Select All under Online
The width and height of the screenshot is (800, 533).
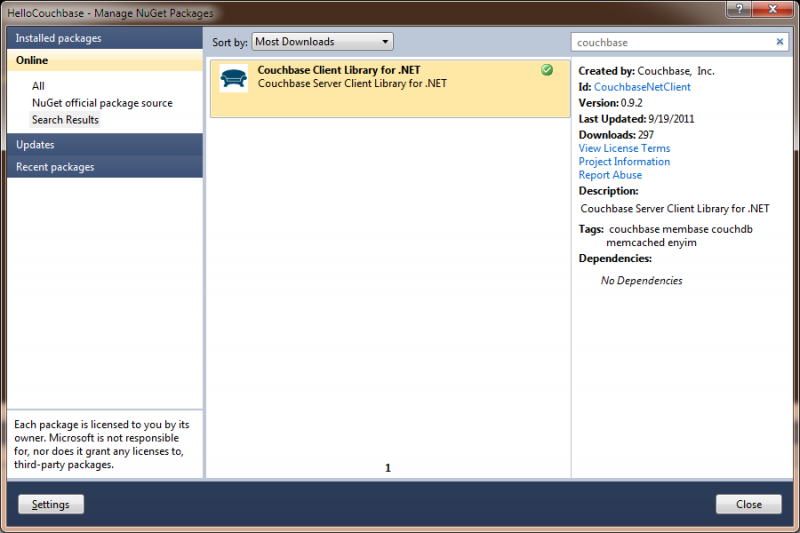(38, 86)
